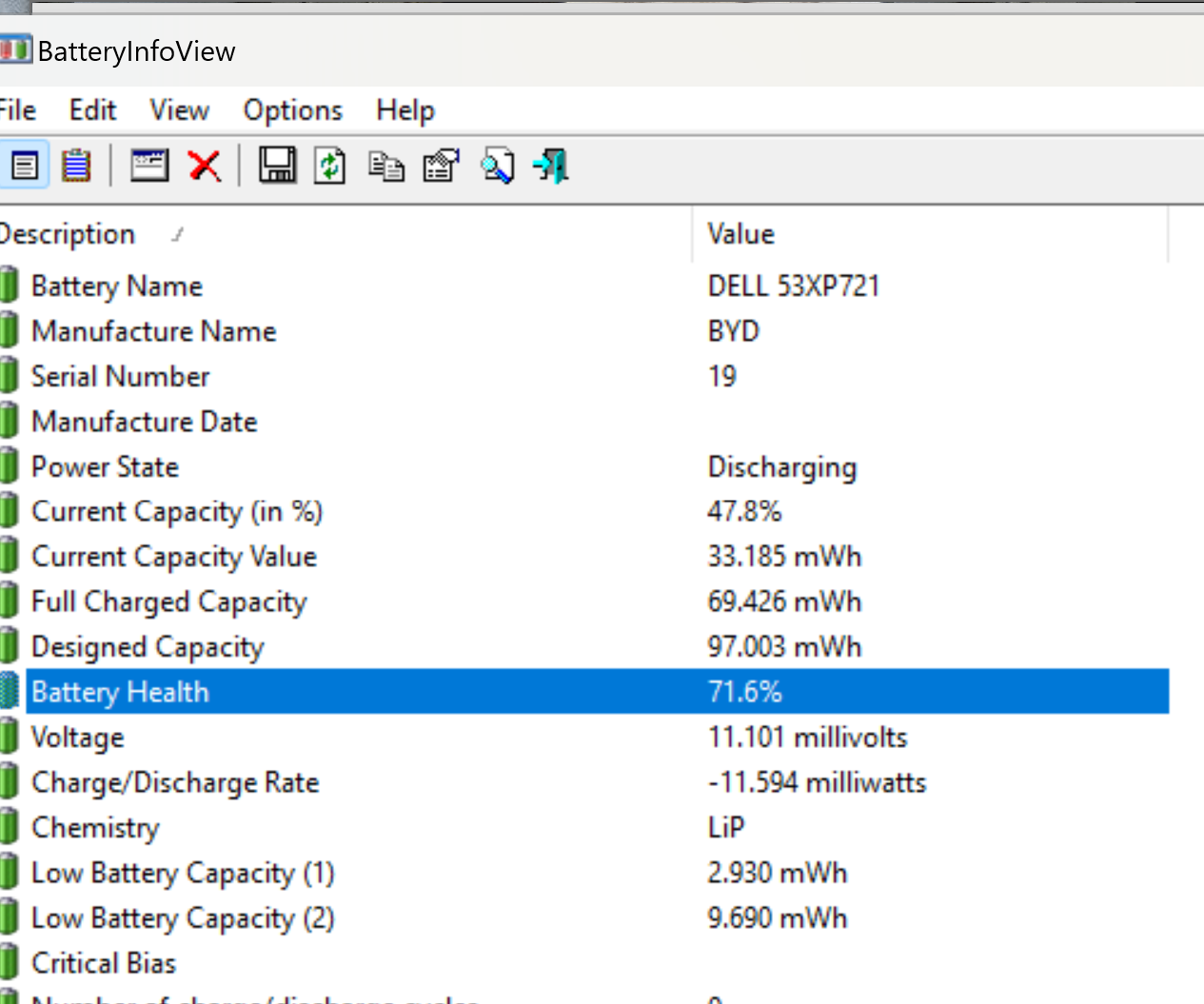Click the battery icon beside Chemistry
This screenshot has width=1204, height=1004.
(x=9, y=827)
